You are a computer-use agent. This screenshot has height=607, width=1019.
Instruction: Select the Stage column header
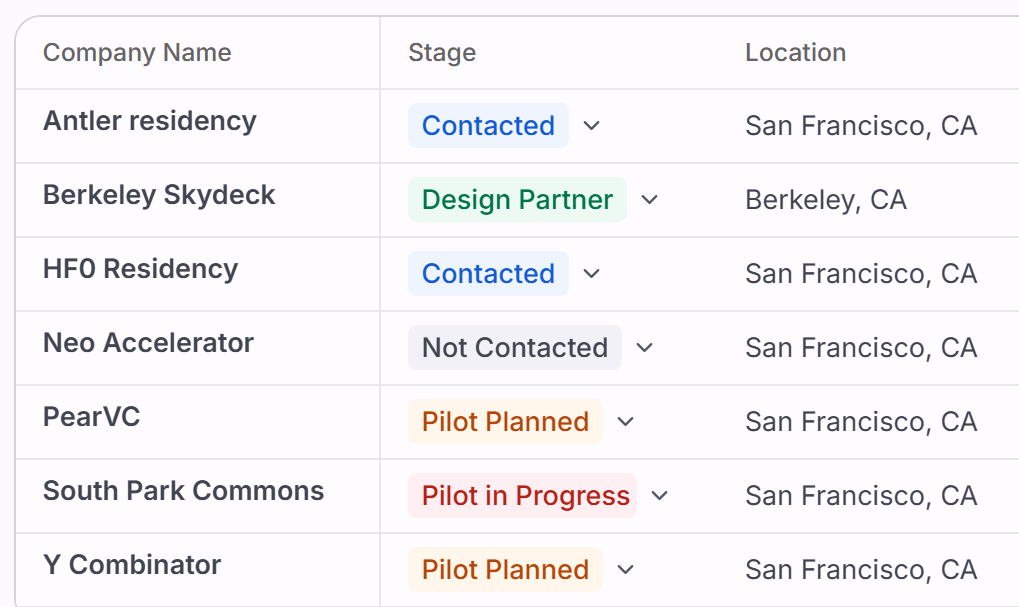(x=442, y=53)
